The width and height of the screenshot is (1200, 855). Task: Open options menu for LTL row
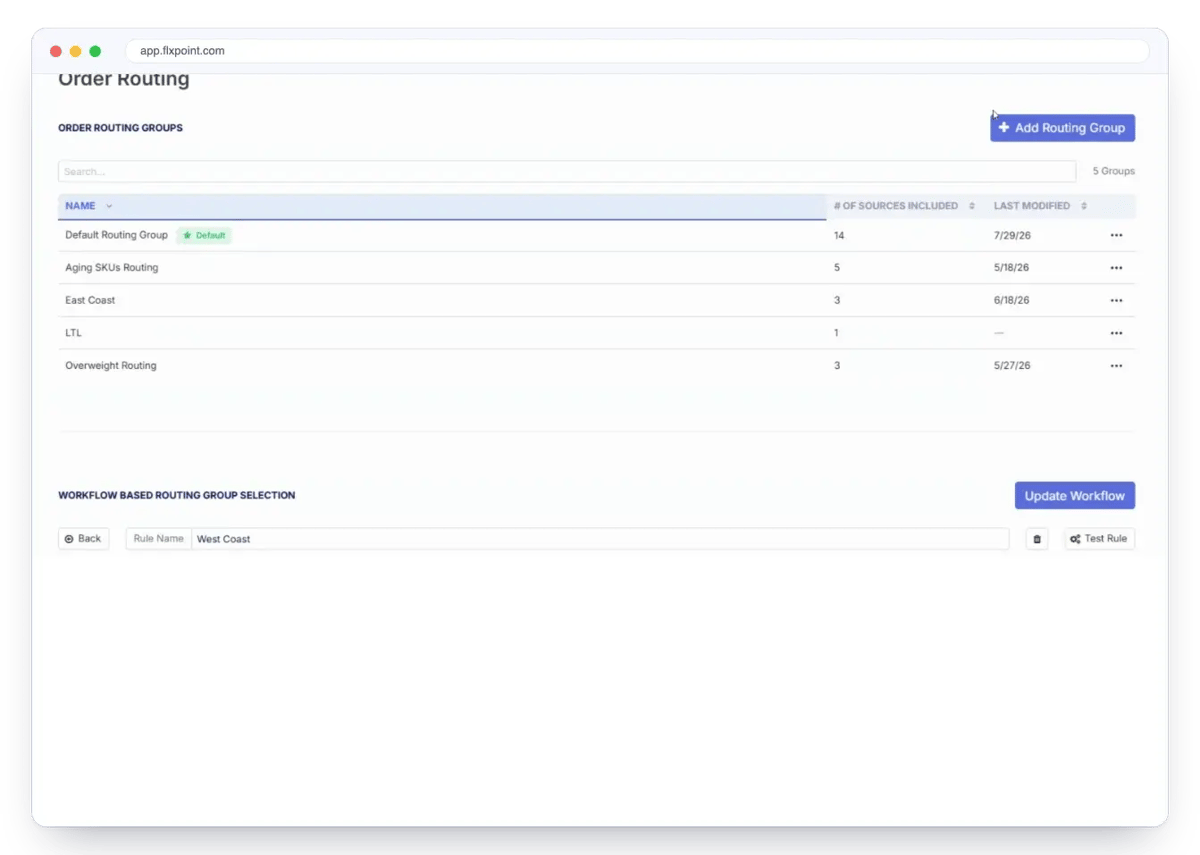1116,333
